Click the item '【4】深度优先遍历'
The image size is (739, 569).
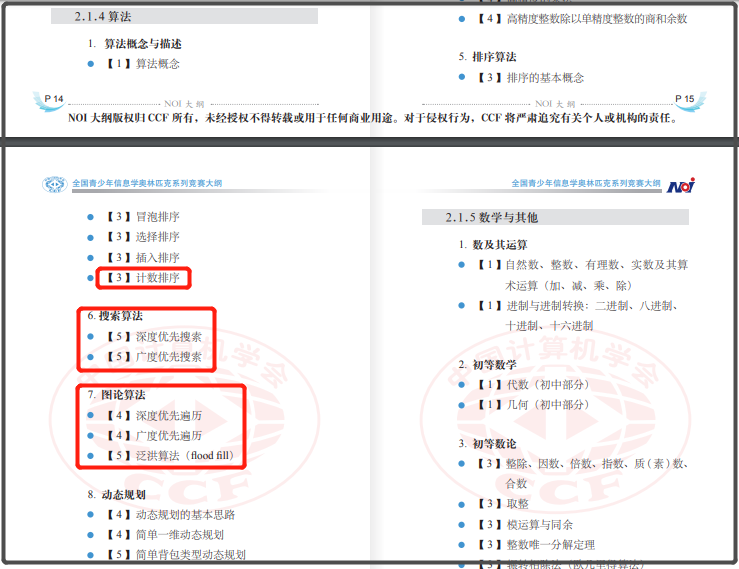(154, 416)
